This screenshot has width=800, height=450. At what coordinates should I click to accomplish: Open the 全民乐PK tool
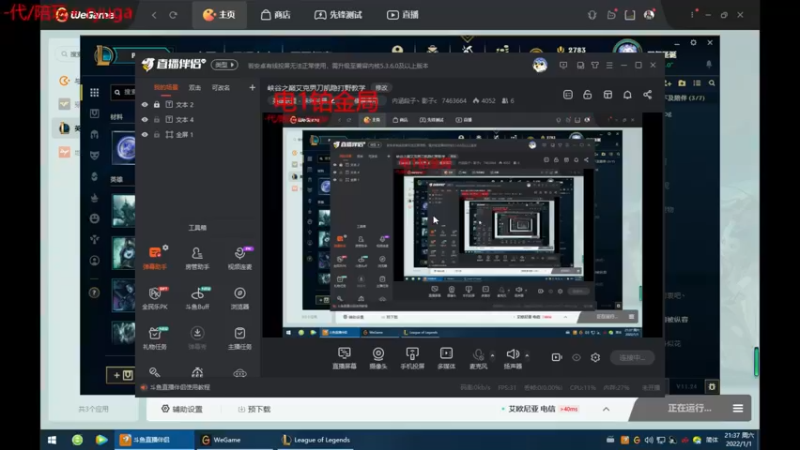pyautogui.click(x=155, y=298)
